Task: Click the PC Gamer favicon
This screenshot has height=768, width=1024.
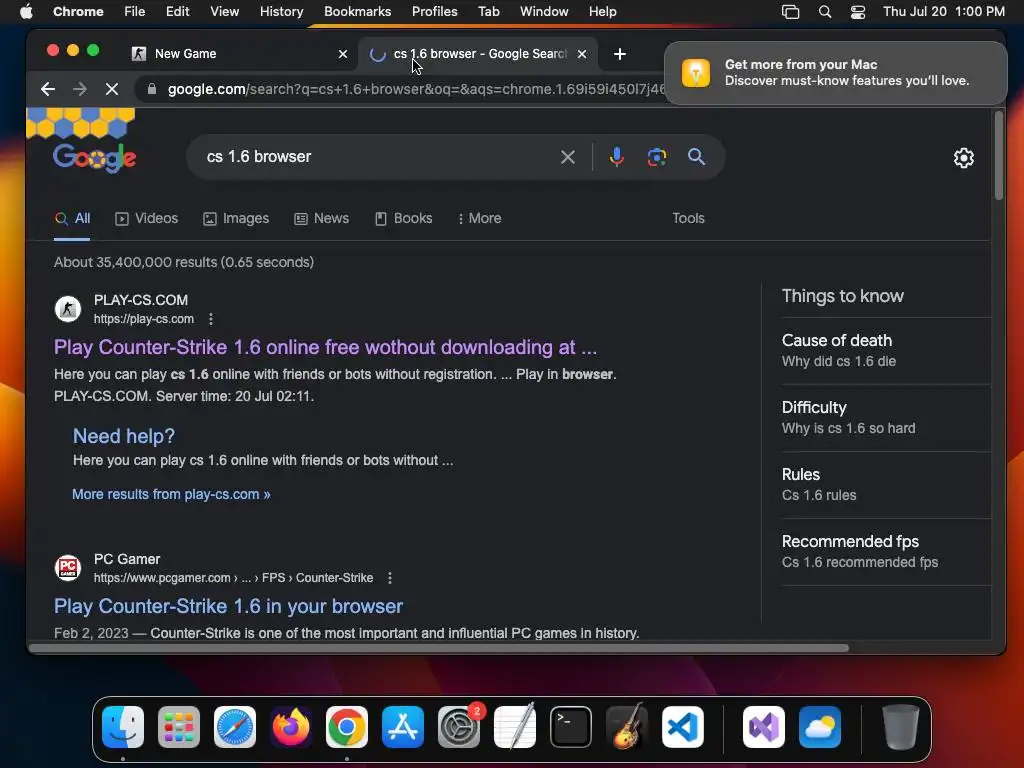Action: point(68,568)
